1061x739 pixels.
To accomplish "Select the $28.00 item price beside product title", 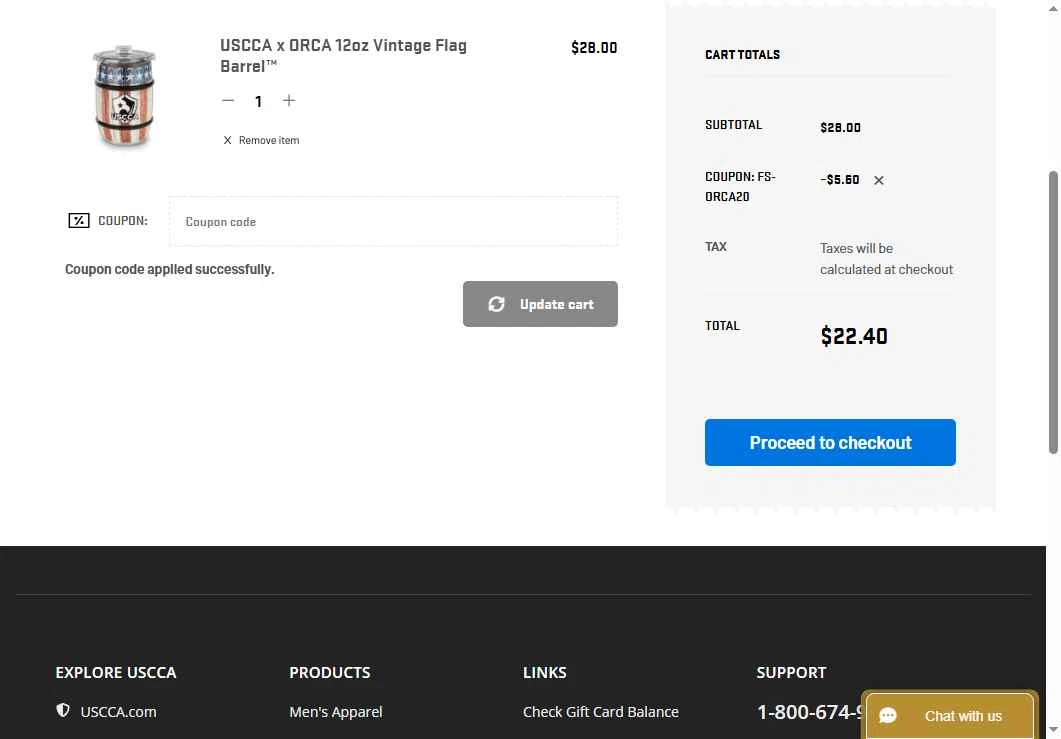I will (594, 48).
